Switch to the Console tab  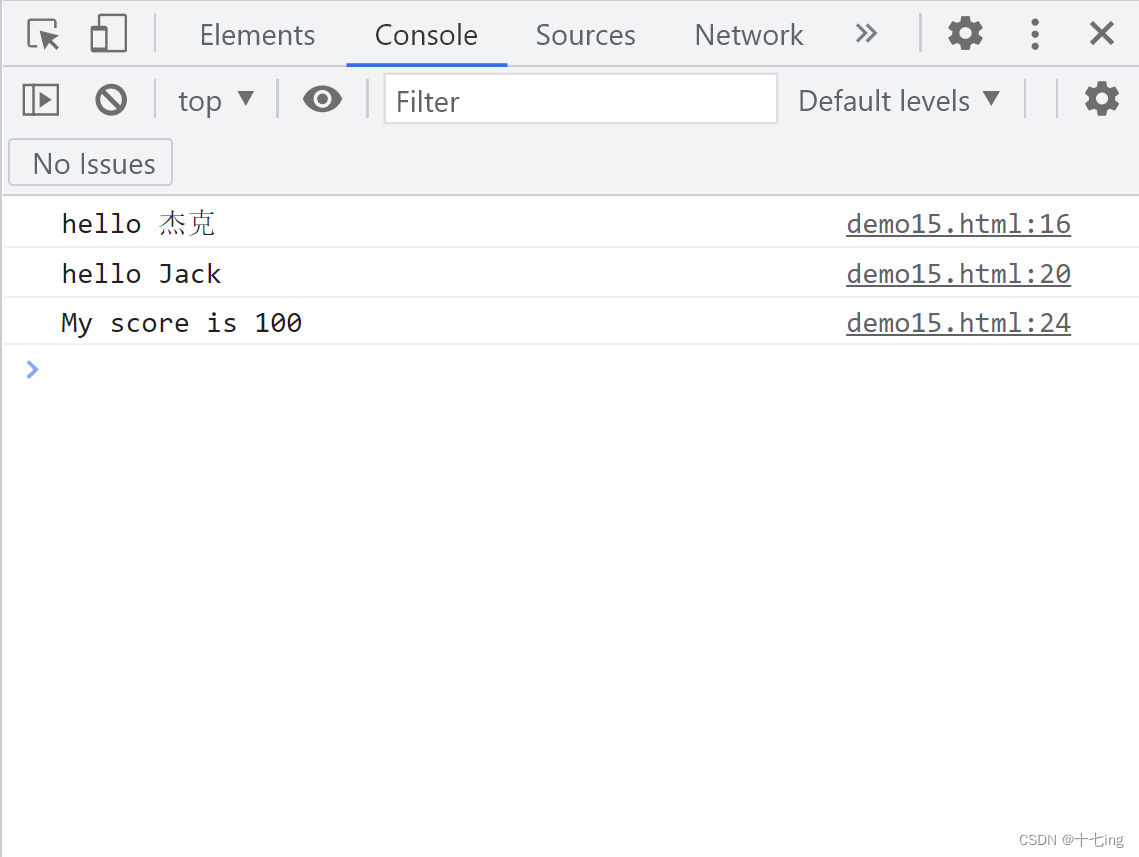(426, 35)
